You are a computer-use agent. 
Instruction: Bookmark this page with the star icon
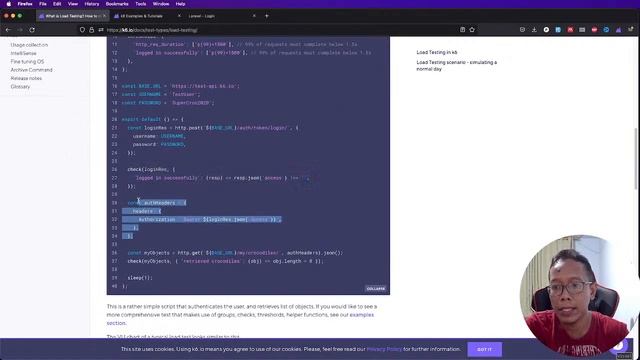[472, 30]
